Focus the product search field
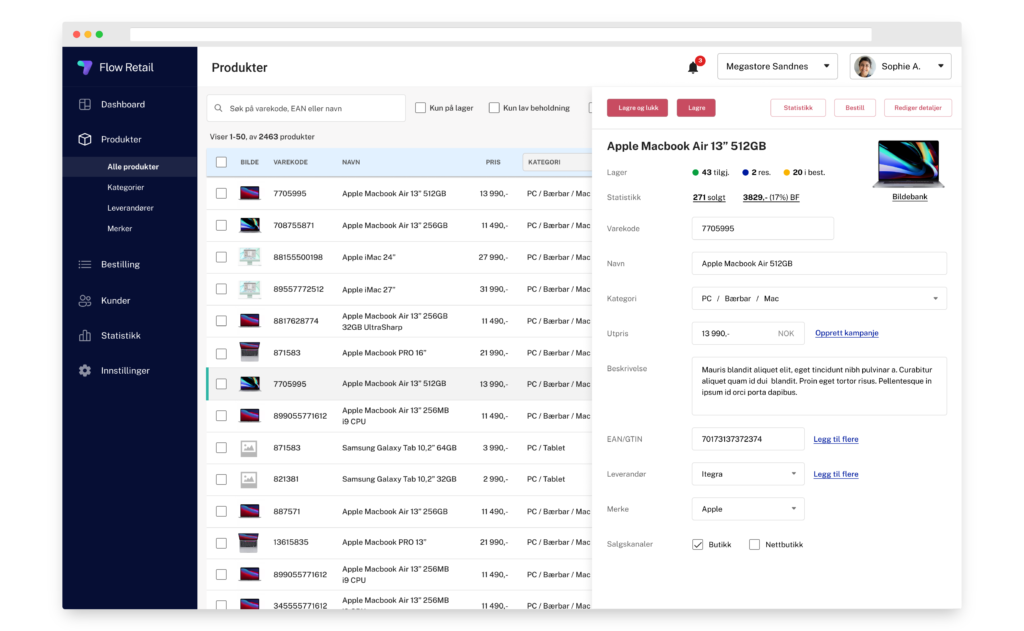The image size is (1024, 631). [x=306, y=108]
